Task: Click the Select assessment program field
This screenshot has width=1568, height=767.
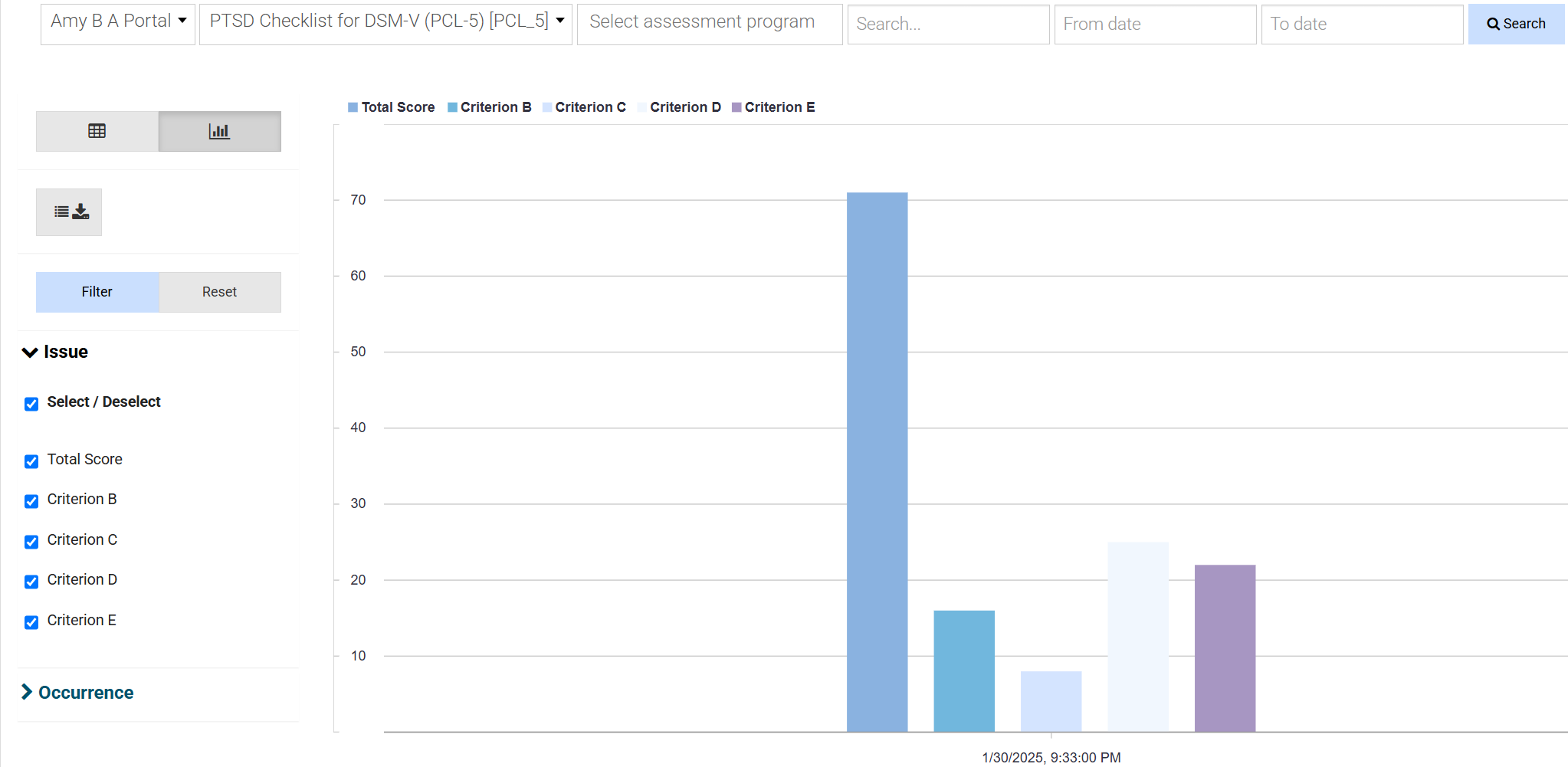Action: tap(709, 23)
